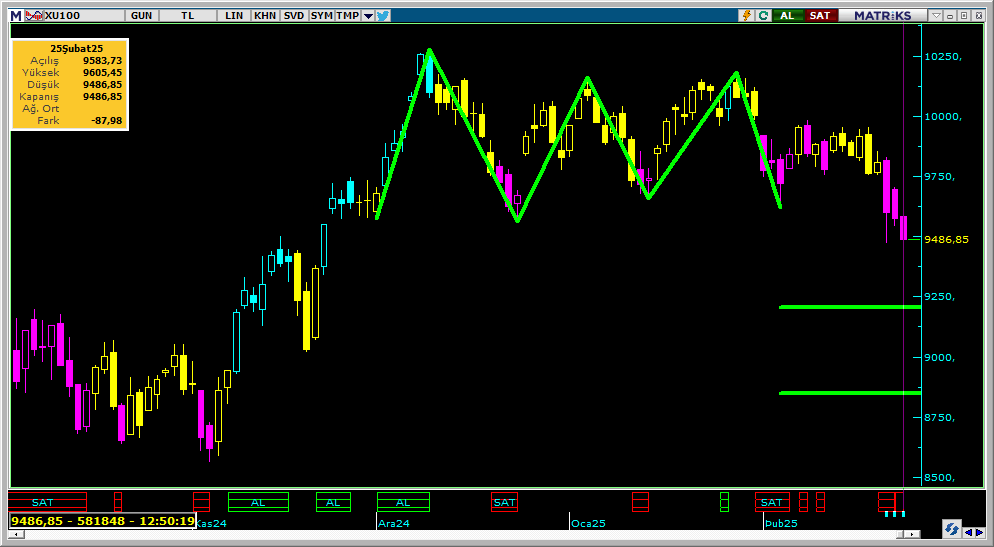Click the MATRIKS brand button
The height and width of the screenshot is (547, 994).
882,15
